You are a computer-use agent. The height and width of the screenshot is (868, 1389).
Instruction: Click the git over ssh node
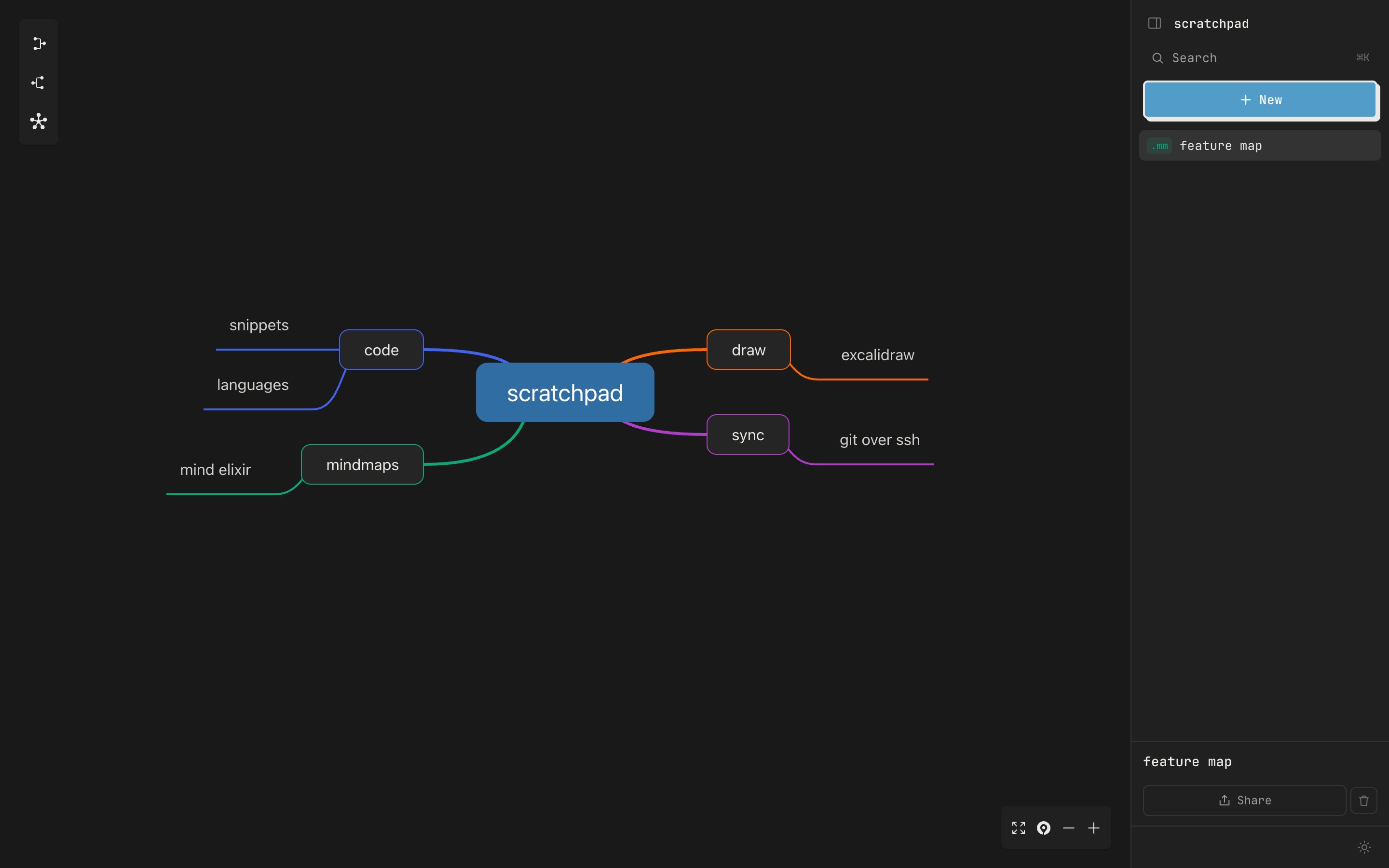pos(879,440)
